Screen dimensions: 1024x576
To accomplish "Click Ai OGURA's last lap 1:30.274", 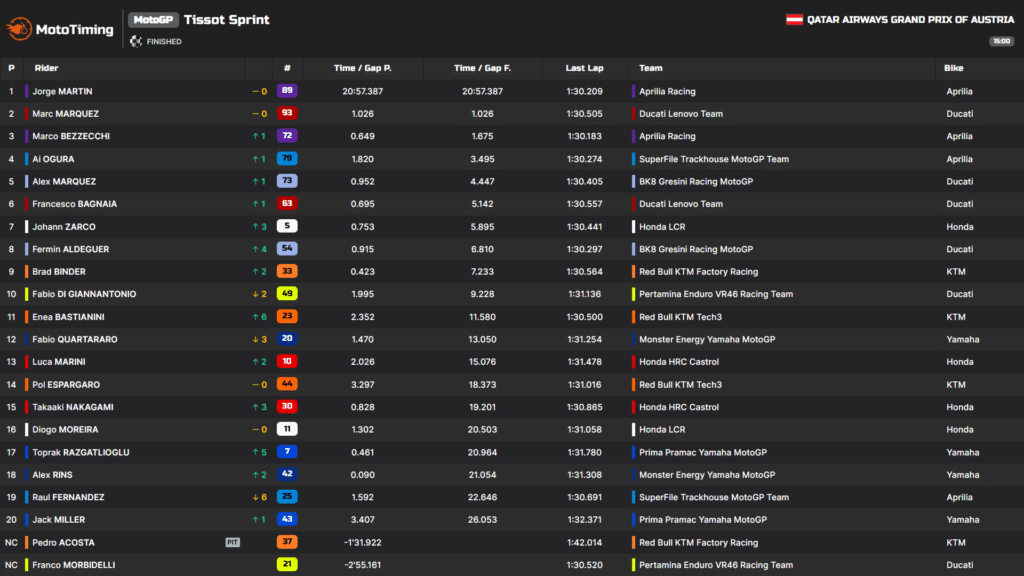I will point(584,159).
